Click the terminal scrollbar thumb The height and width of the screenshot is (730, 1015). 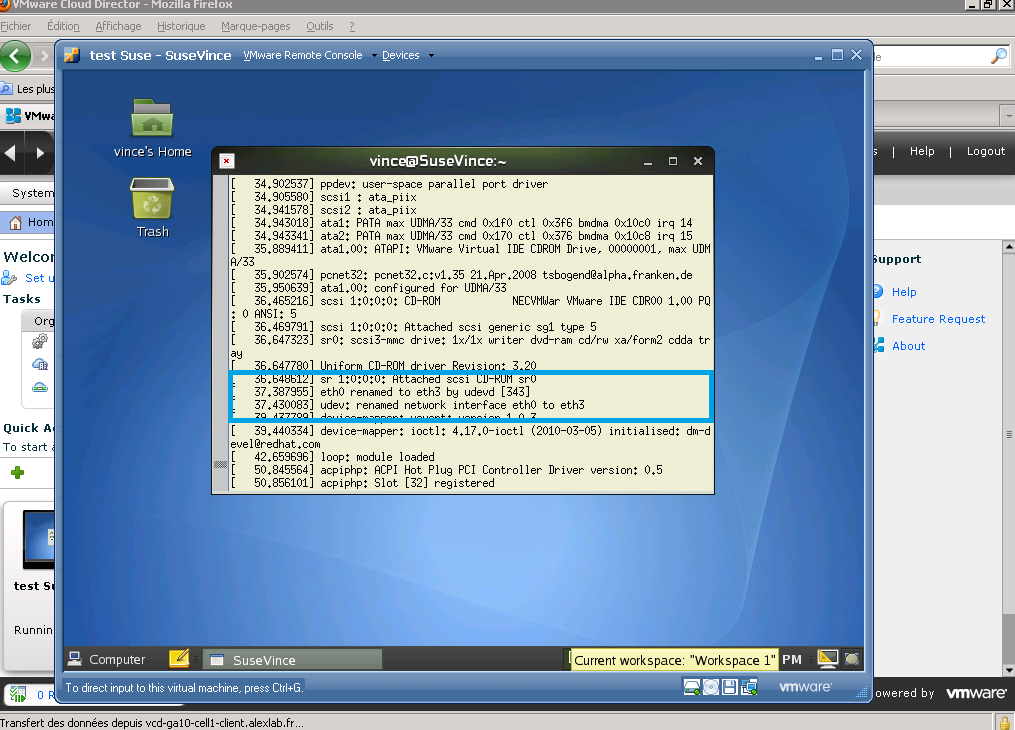220,464
